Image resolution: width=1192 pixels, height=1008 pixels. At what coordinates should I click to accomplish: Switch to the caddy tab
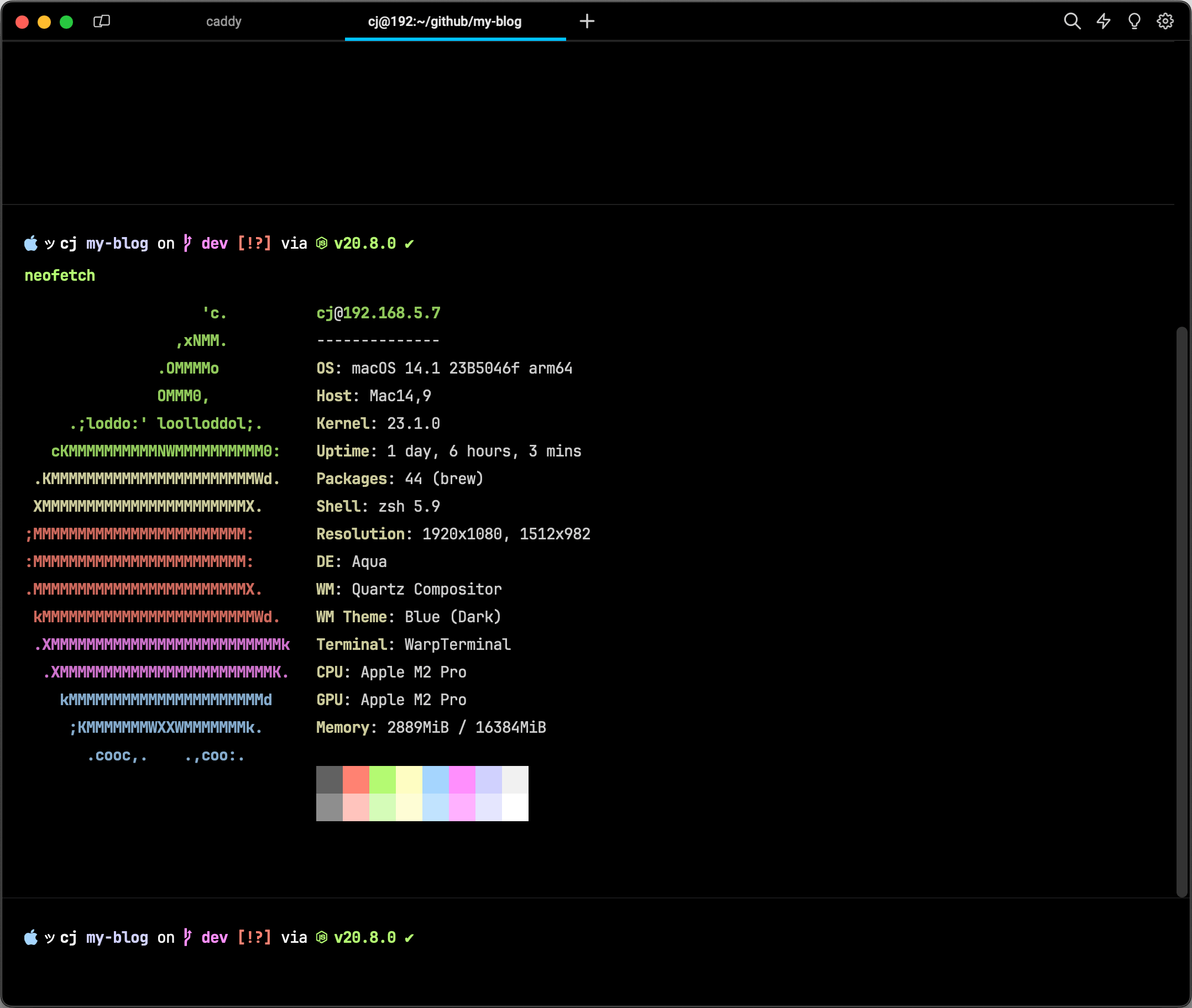(x=223, y=22)
